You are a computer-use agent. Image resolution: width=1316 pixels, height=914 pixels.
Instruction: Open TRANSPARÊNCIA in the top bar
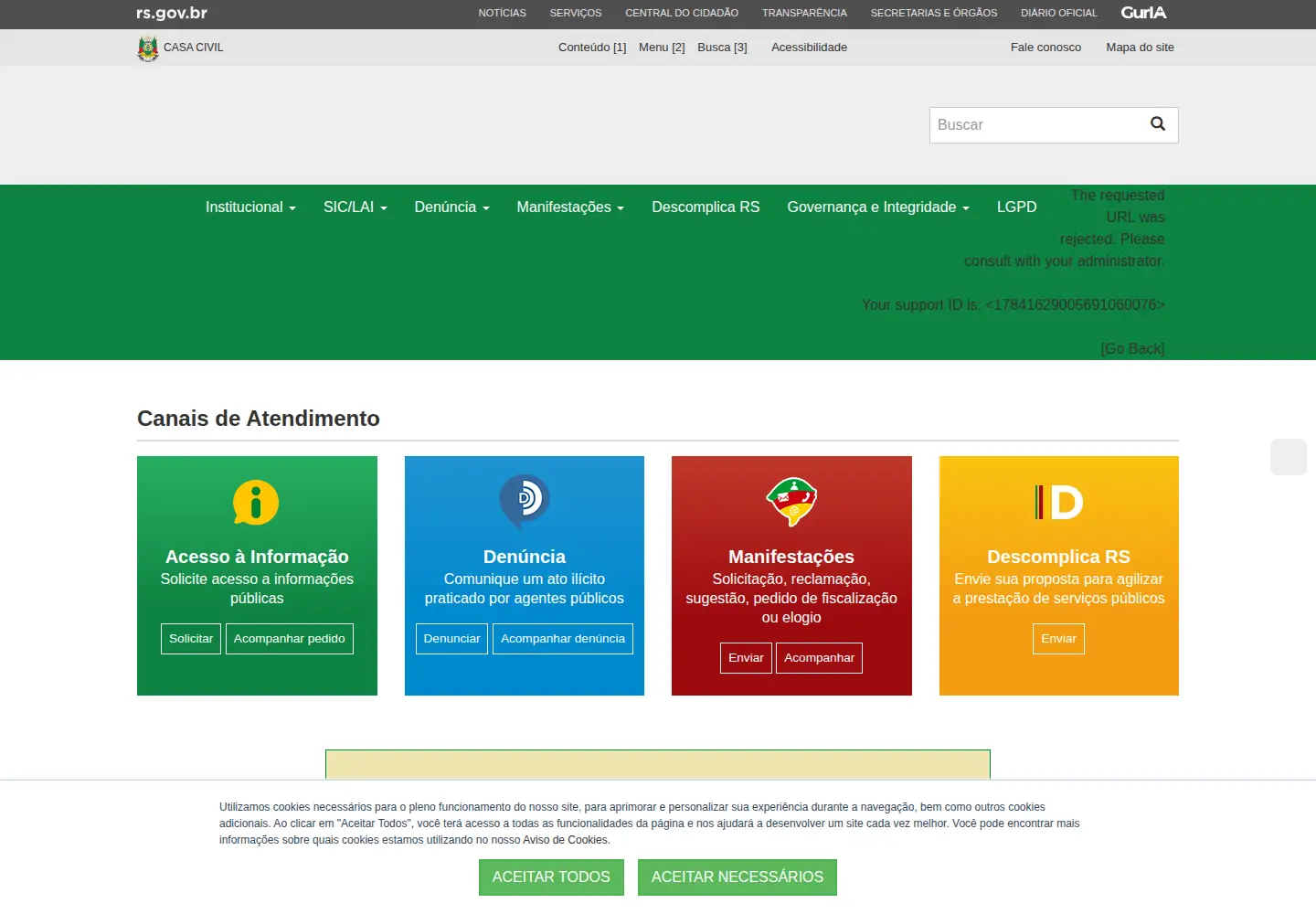click(x=804, y=13)
